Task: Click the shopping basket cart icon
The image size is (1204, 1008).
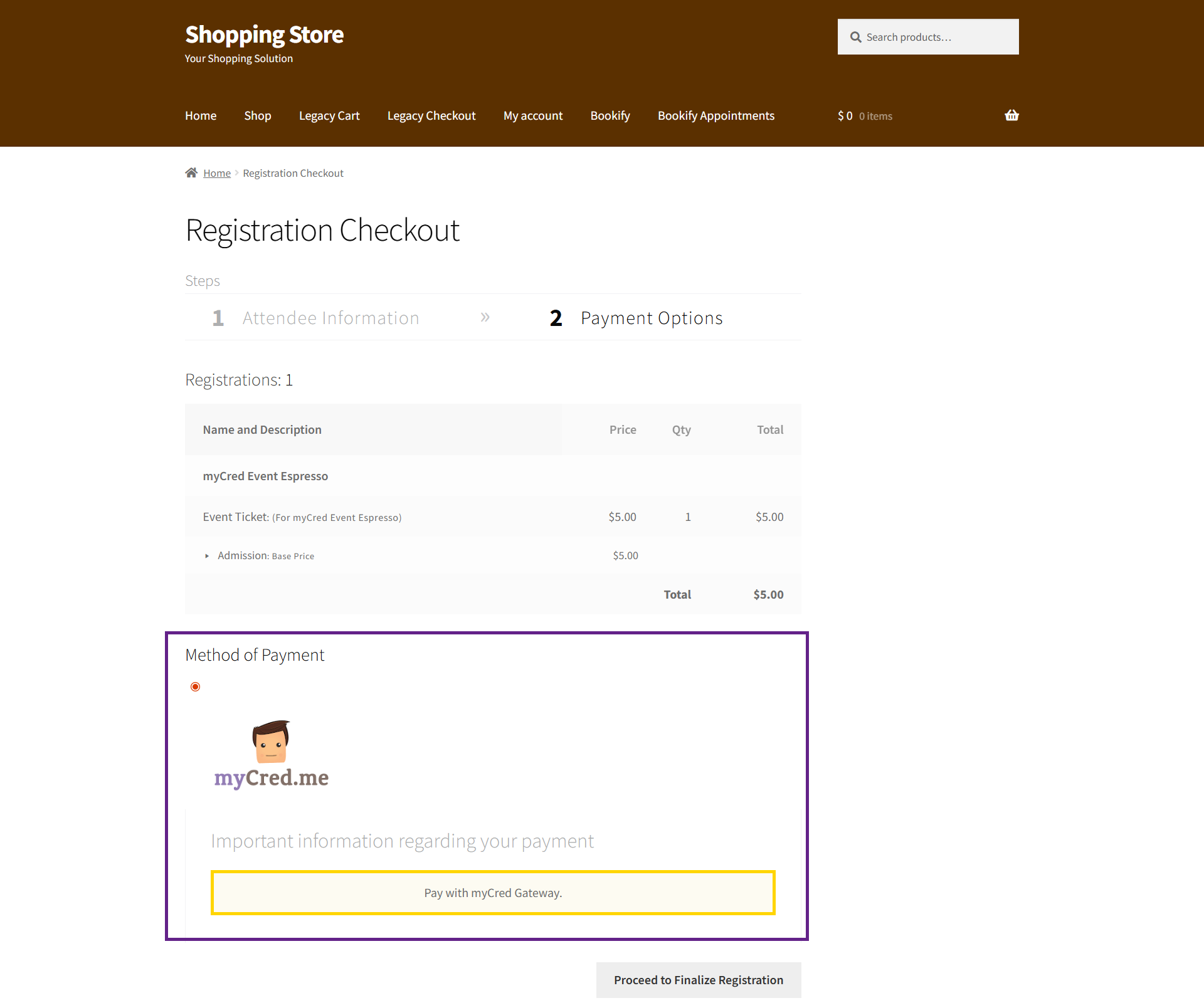Action: [x=1011, y=115]
